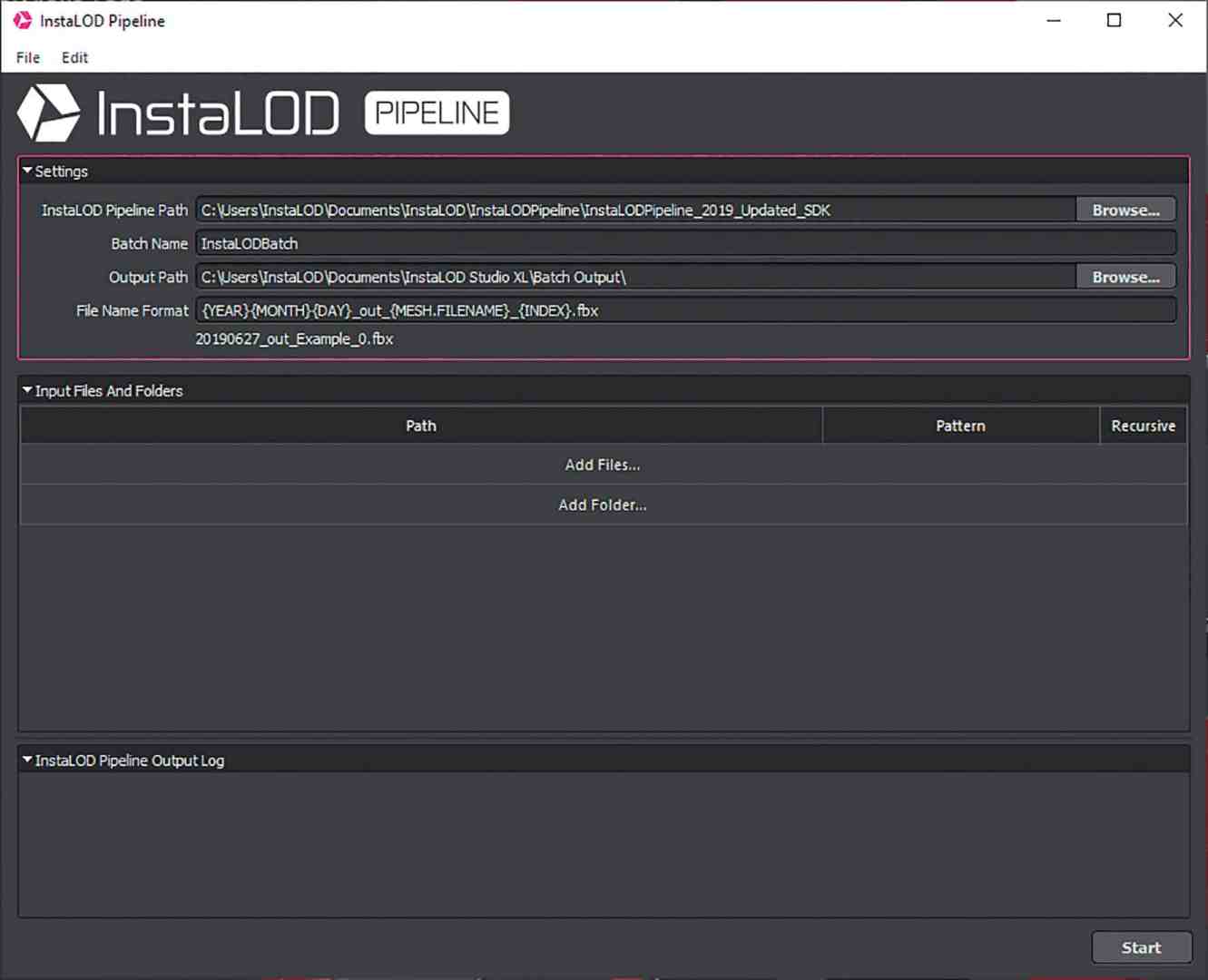Collapse the InstaLOD Pipeline Output Log section
The width and height of the screenshot is (1208, 980).
pyautogui.click(x=27, y=760)
